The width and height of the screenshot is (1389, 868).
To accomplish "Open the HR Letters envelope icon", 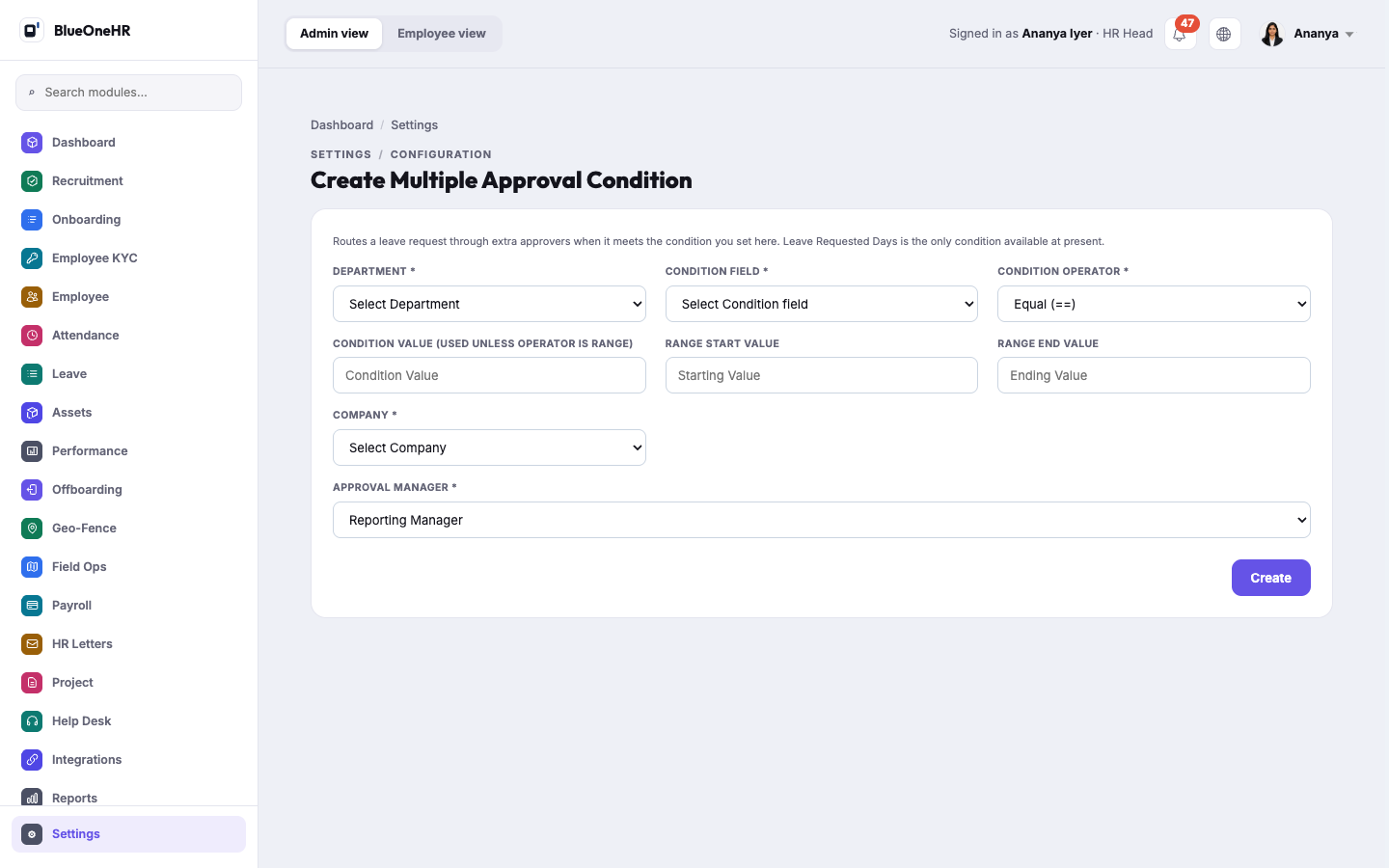I will pyautogui.click(x=32, y=644).
